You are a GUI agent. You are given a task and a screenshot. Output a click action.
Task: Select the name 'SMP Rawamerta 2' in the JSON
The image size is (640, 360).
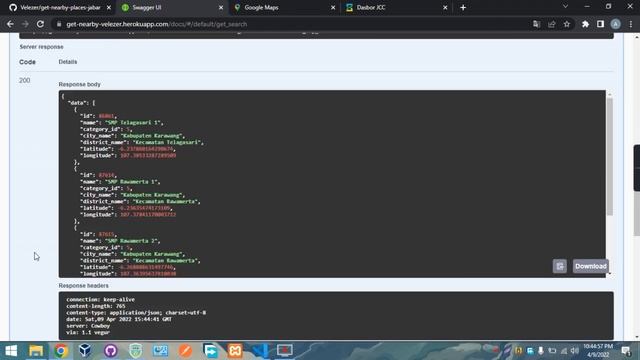132,241
